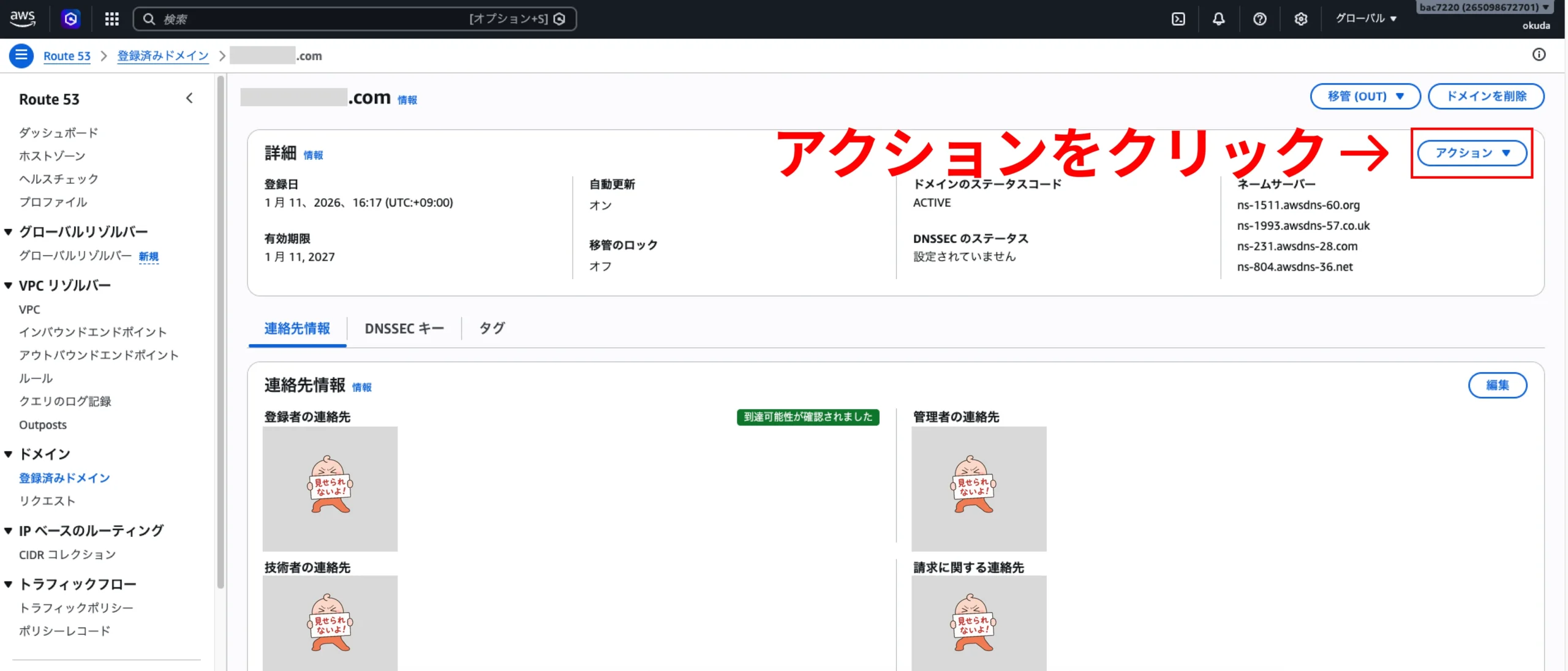Click the 技術者の連絡先 masked image

[330, 623]
